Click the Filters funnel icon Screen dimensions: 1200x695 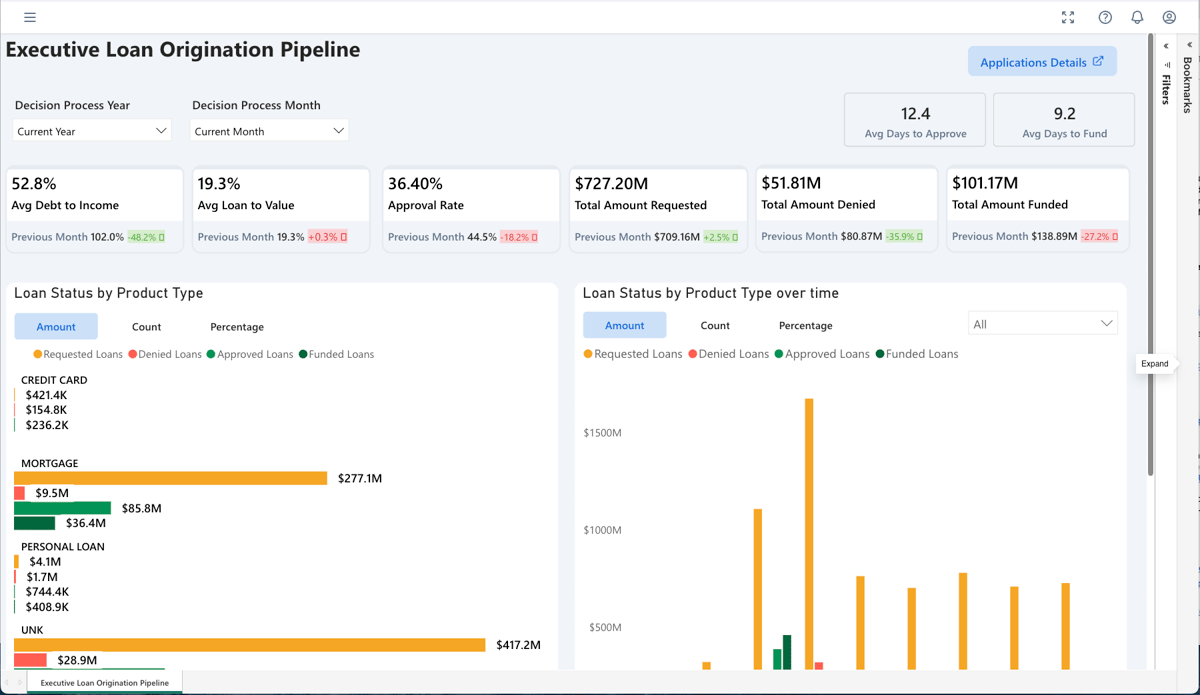click(x=1166, y=65)
